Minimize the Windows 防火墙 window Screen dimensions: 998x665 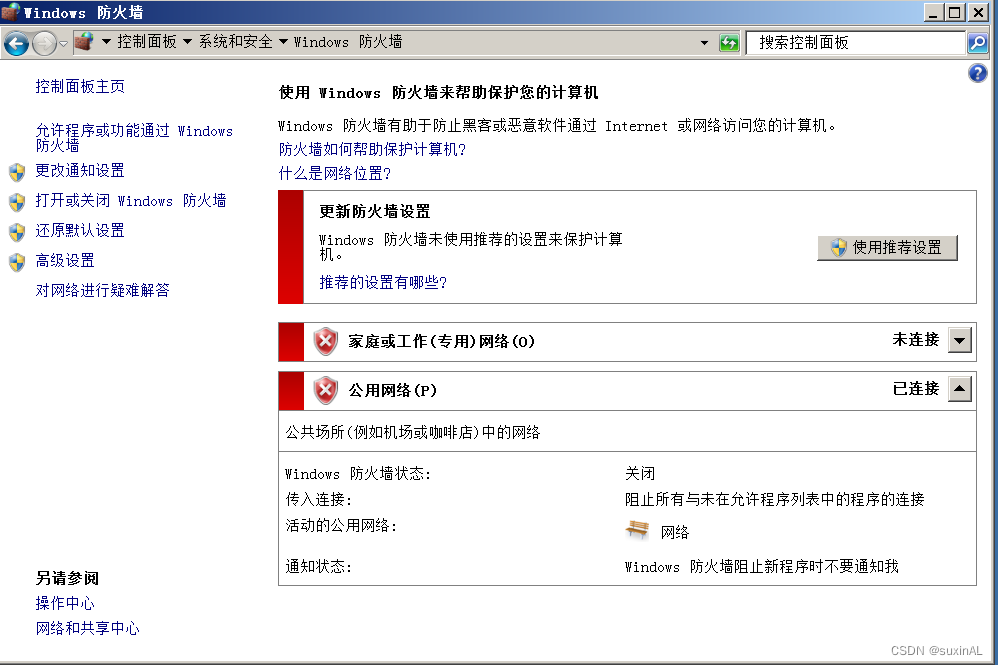coord(933,12)
